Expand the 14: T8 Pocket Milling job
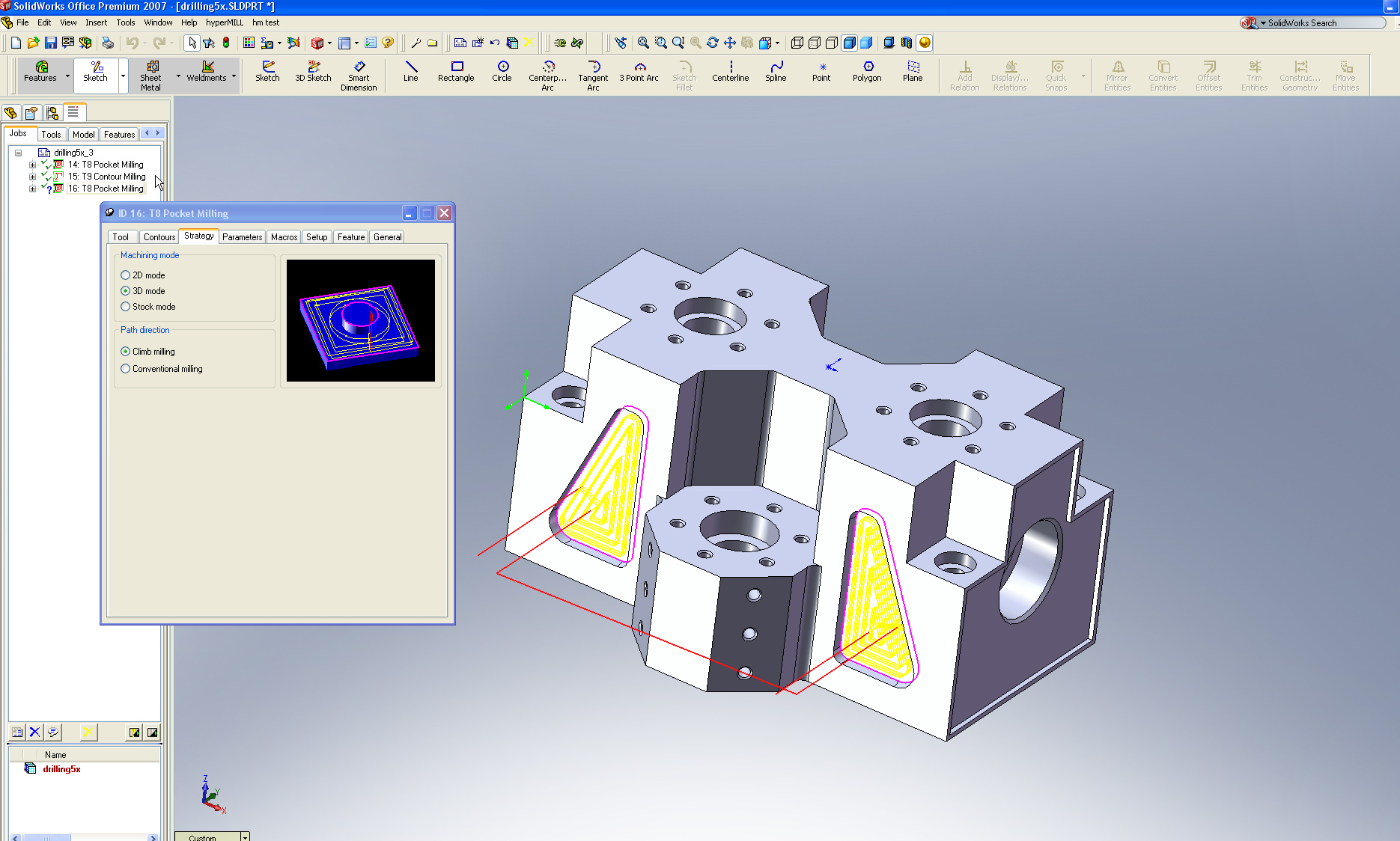Image resolution: width=1400 pixels, height=841 pixels. point(32,165)
